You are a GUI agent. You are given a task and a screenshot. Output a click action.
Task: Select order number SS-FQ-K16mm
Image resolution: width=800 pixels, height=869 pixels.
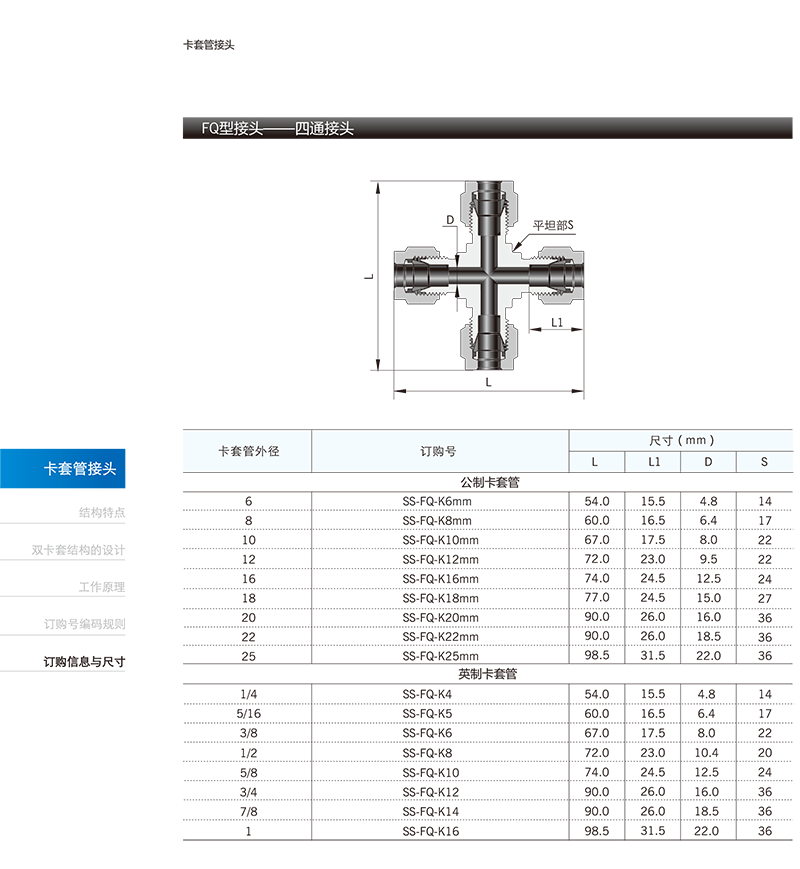(440, 579)
